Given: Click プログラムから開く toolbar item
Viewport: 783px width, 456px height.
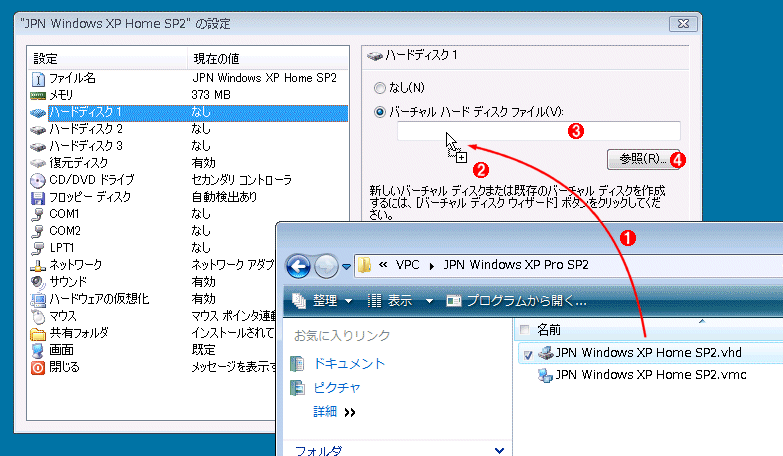Looking at the screenshot, I should tap(516, 301).
